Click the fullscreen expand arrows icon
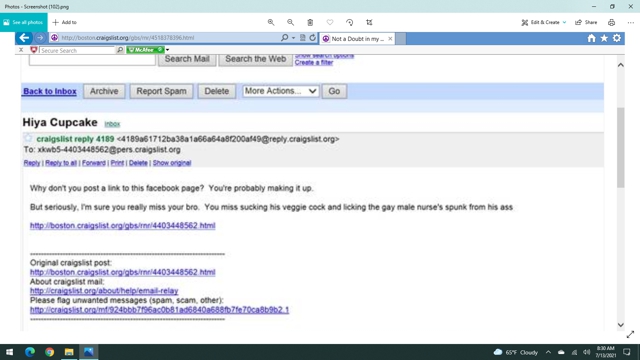 (x=631, y=335)
